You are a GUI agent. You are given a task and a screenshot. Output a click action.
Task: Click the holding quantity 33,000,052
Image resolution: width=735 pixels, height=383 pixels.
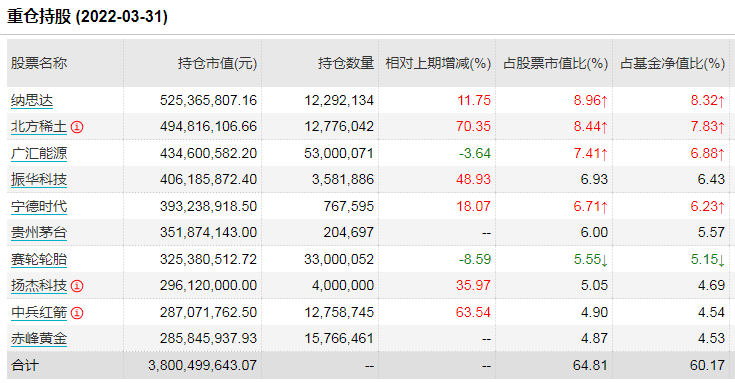(339, 259)
